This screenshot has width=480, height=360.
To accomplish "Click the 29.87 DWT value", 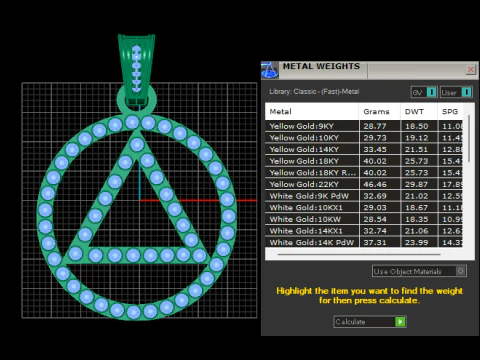I will pyautogui.click(x=417, y=184).
